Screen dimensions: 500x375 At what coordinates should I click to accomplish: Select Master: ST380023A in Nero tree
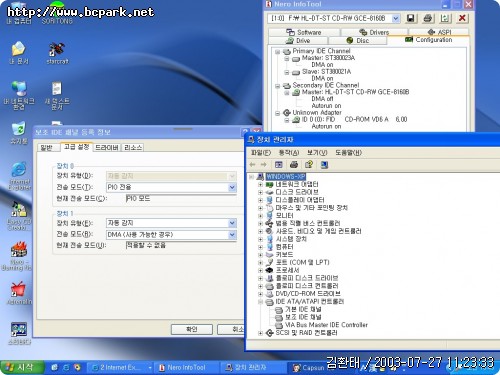pos(328,58)
